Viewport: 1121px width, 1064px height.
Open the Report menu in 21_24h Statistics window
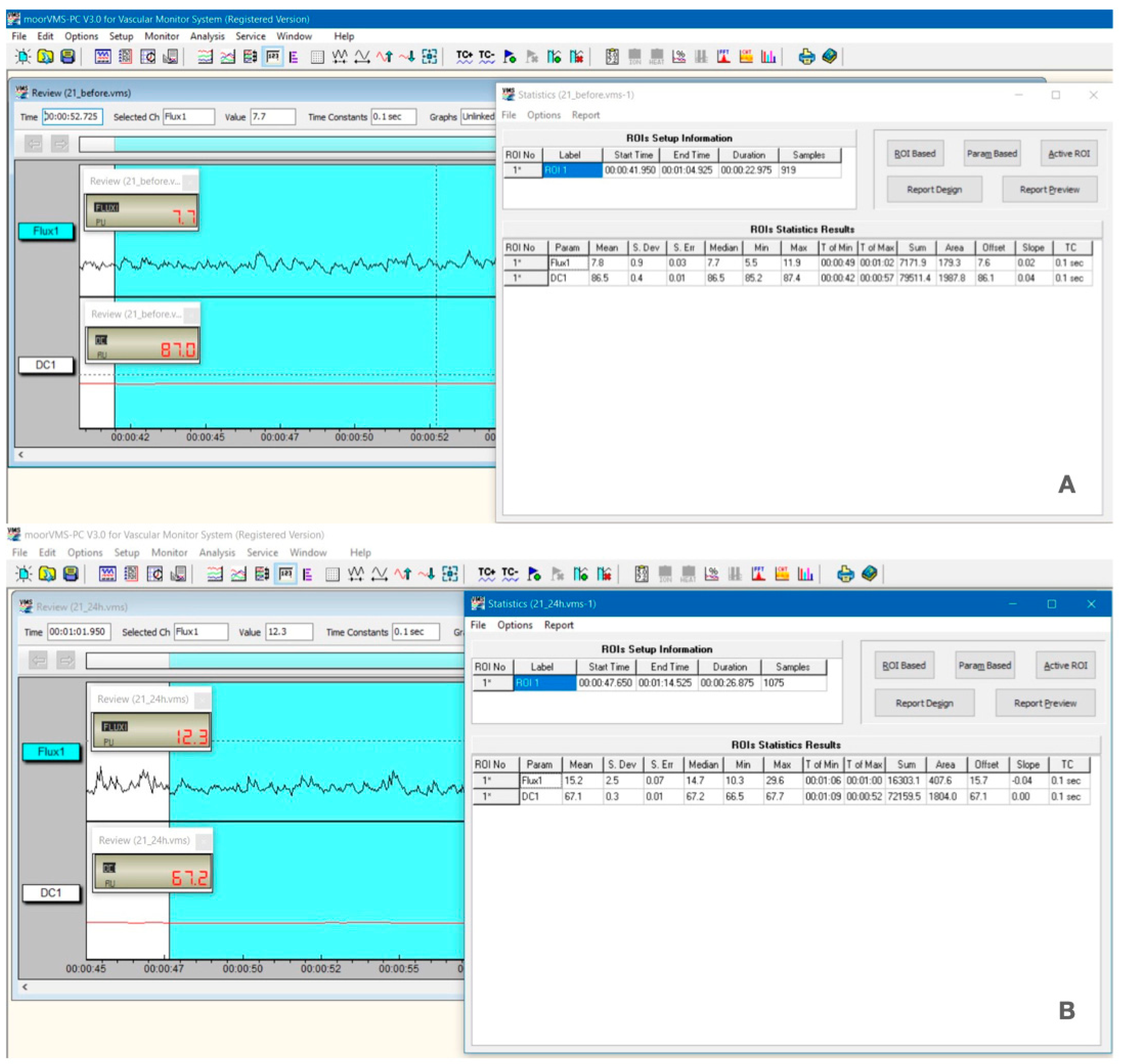point(558,624)
